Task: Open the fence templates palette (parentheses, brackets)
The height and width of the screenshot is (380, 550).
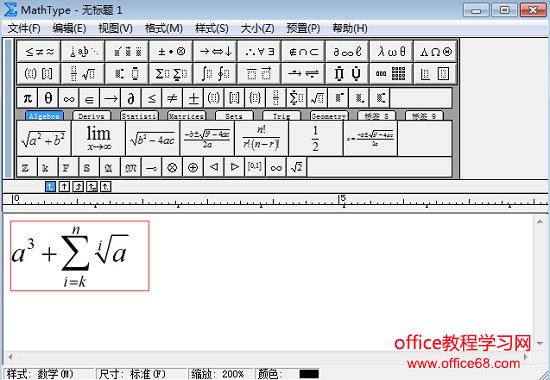Action: click(x=39, y=74)
